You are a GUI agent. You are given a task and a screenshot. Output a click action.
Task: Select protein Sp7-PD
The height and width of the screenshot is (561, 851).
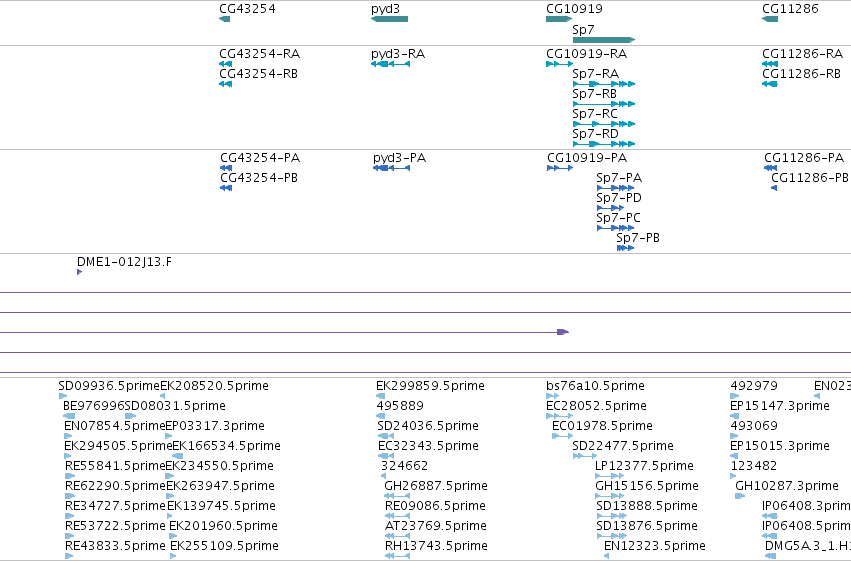click(x=611, y=208)
